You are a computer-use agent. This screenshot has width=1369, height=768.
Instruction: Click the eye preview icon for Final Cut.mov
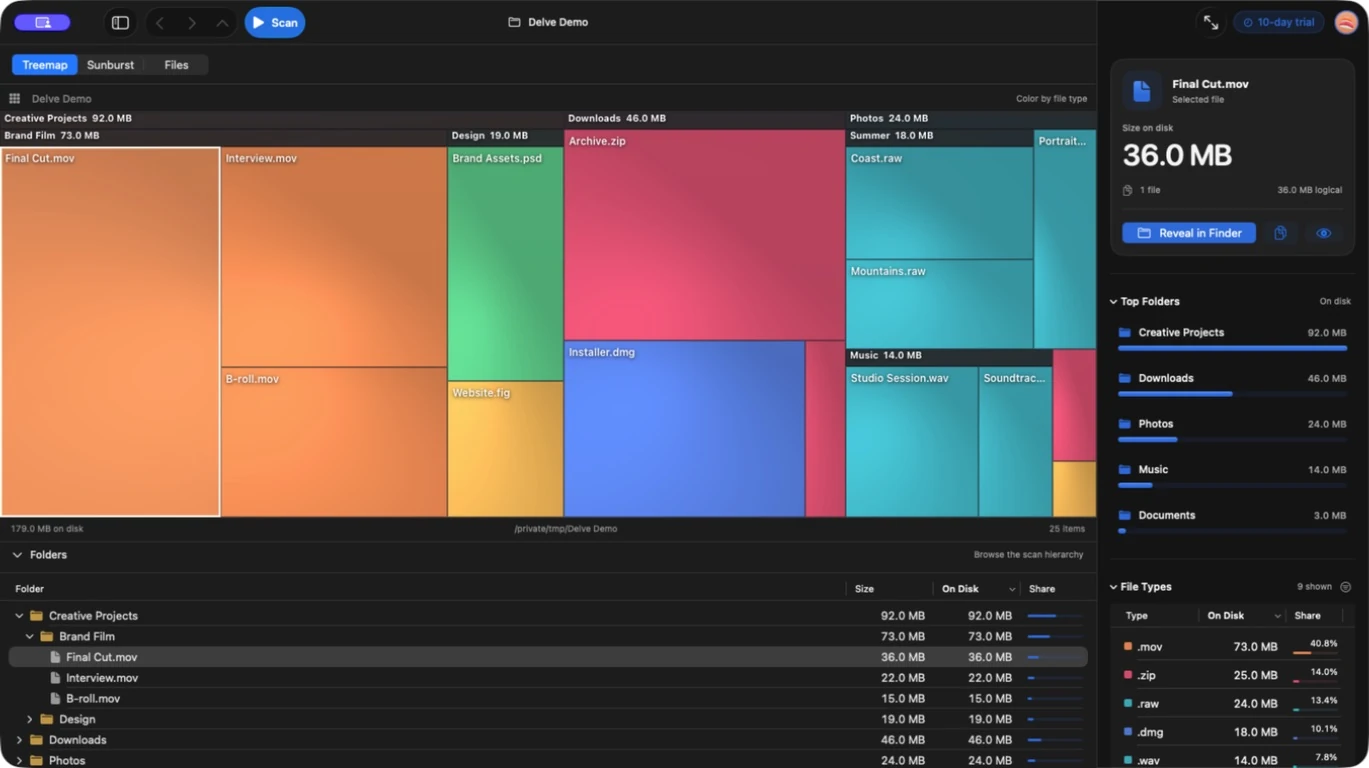click(1323, 233)
